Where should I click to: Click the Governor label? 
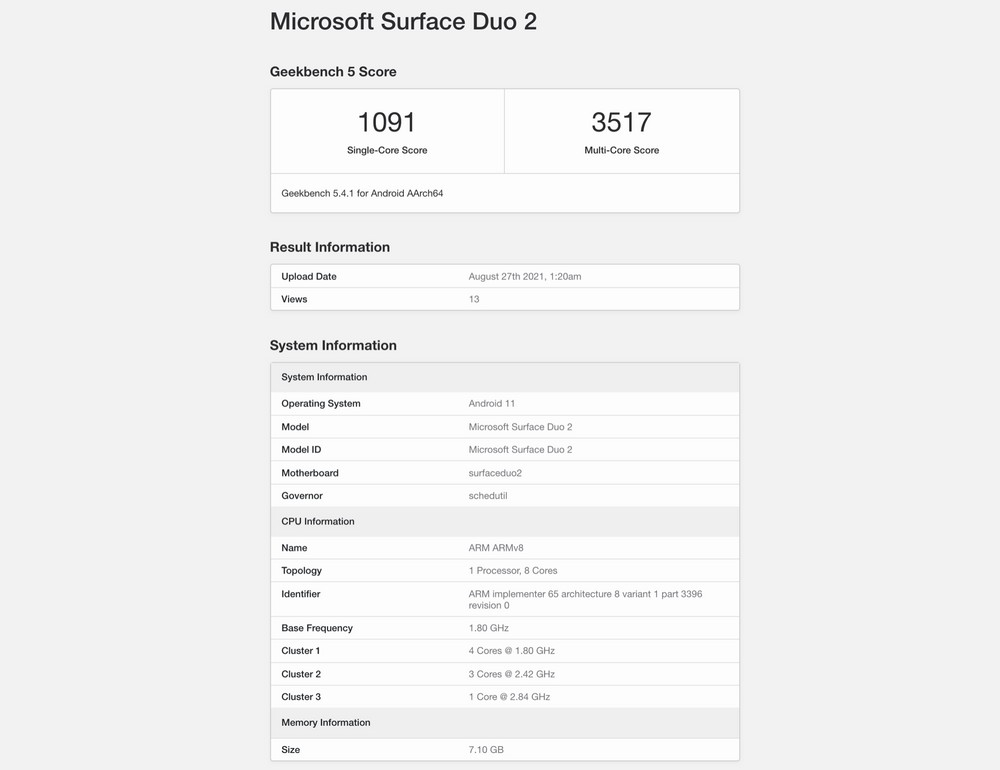pos(302,496)
